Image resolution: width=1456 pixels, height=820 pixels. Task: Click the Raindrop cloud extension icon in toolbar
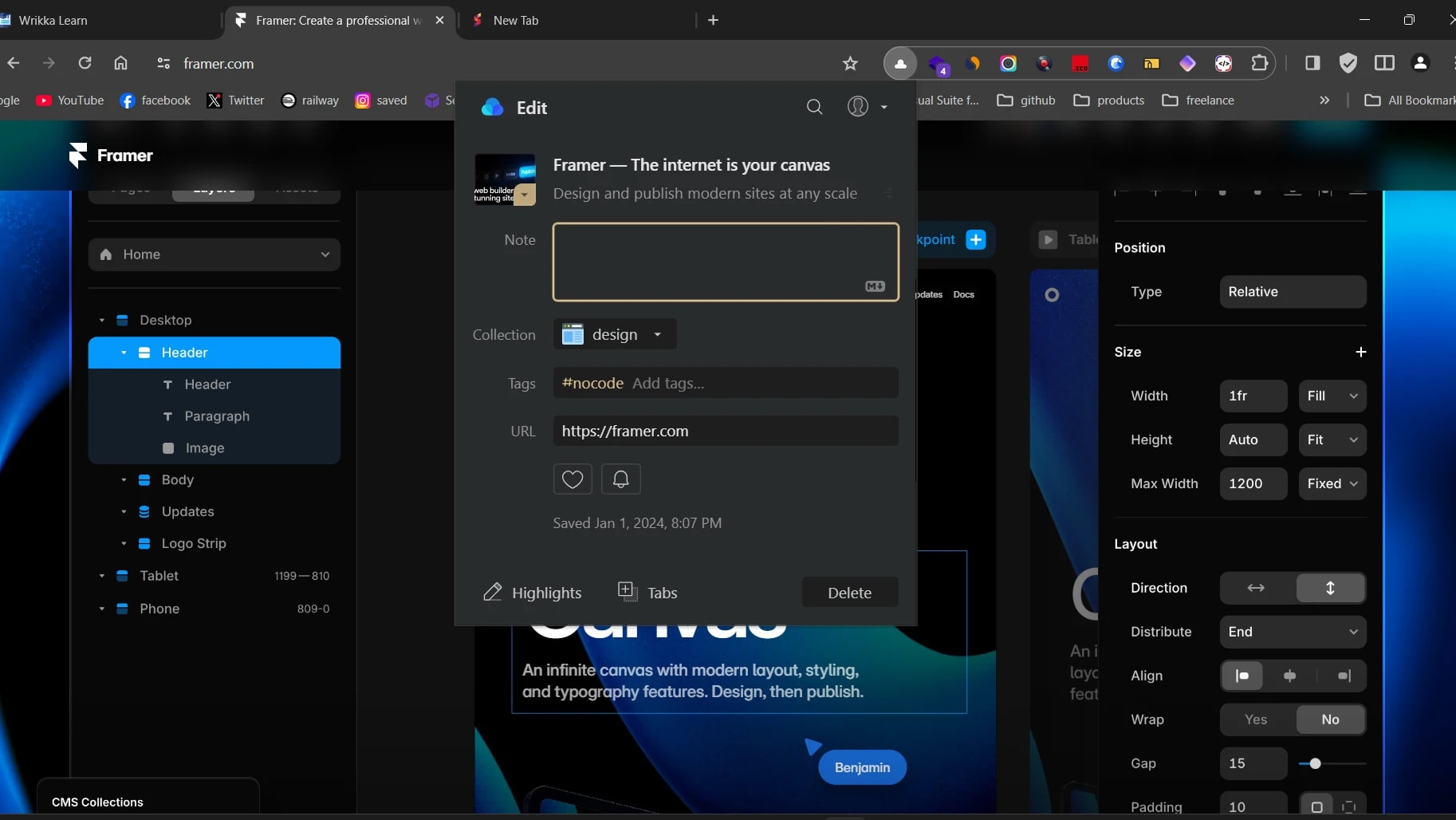(900, 64)
